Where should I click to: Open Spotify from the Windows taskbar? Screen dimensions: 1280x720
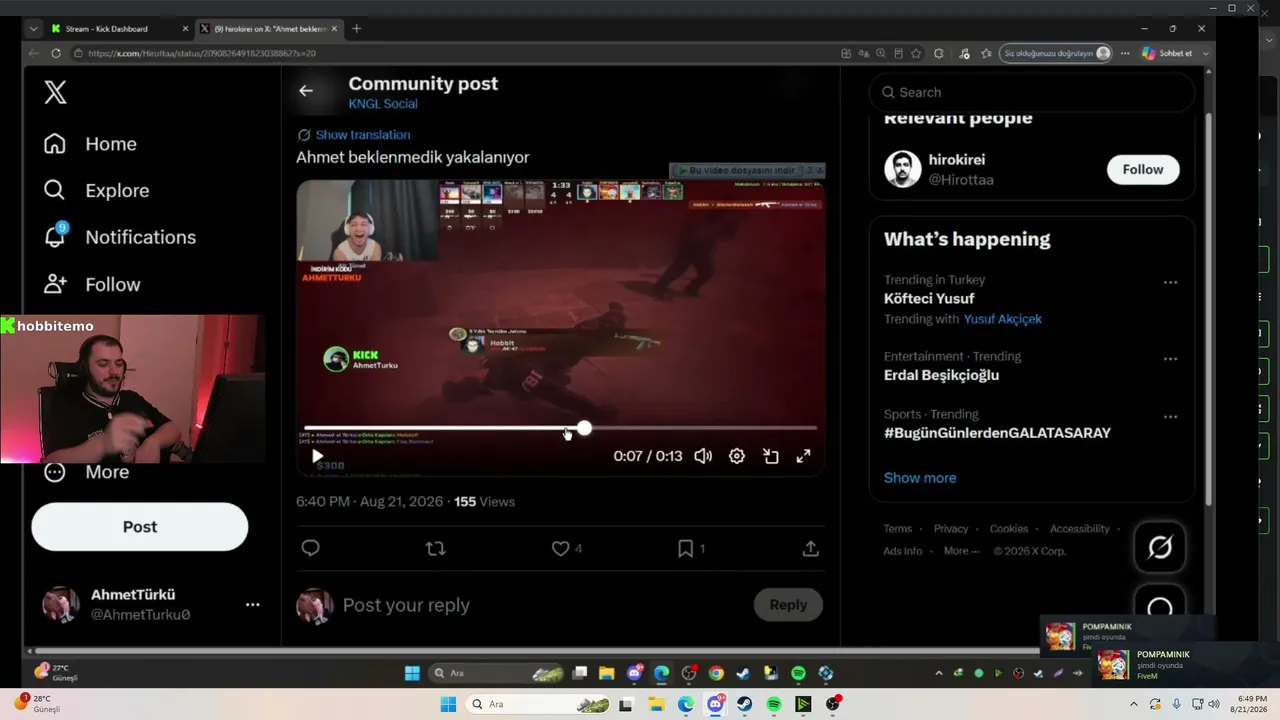774,704
